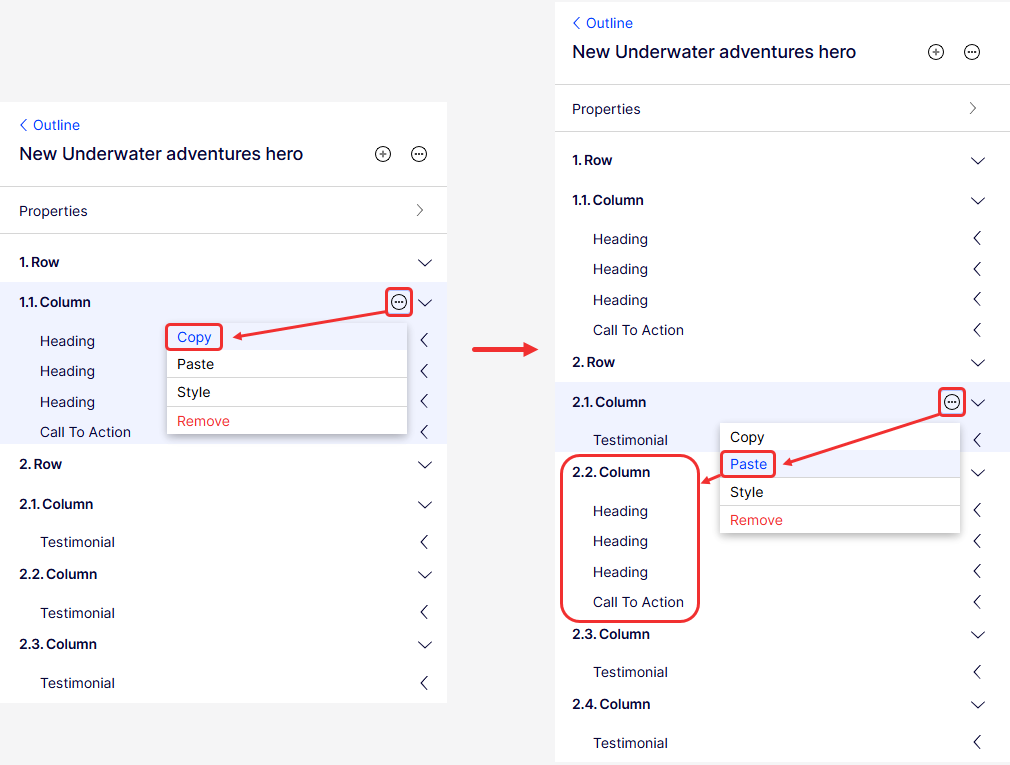Image resolution: width=1010 pixels, height=765 pixels.
Task: Click the add (plus) icon in right panel header
Action: coord(936,52)
